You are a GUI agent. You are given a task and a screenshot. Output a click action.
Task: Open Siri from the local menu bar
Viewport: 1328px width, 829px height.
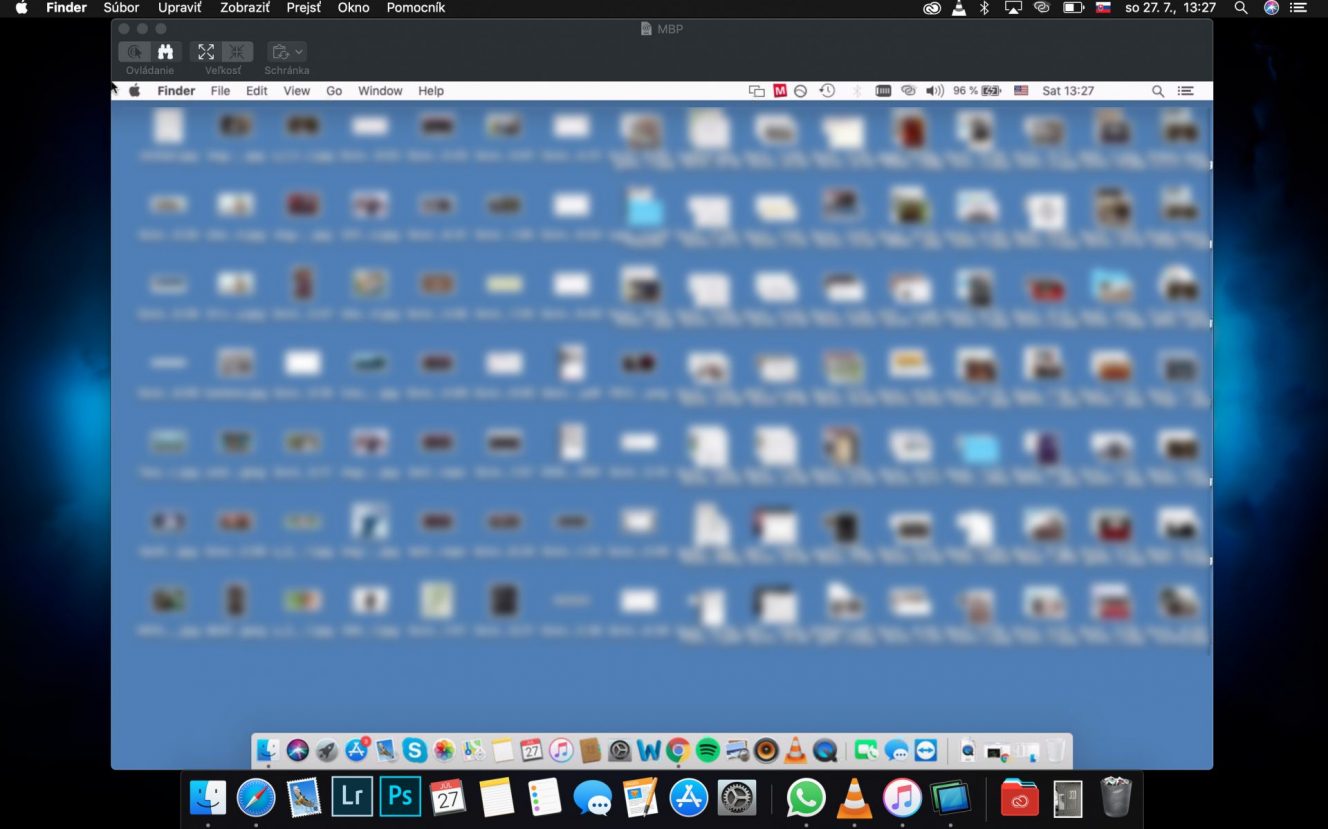click(x=1271, y=8)
